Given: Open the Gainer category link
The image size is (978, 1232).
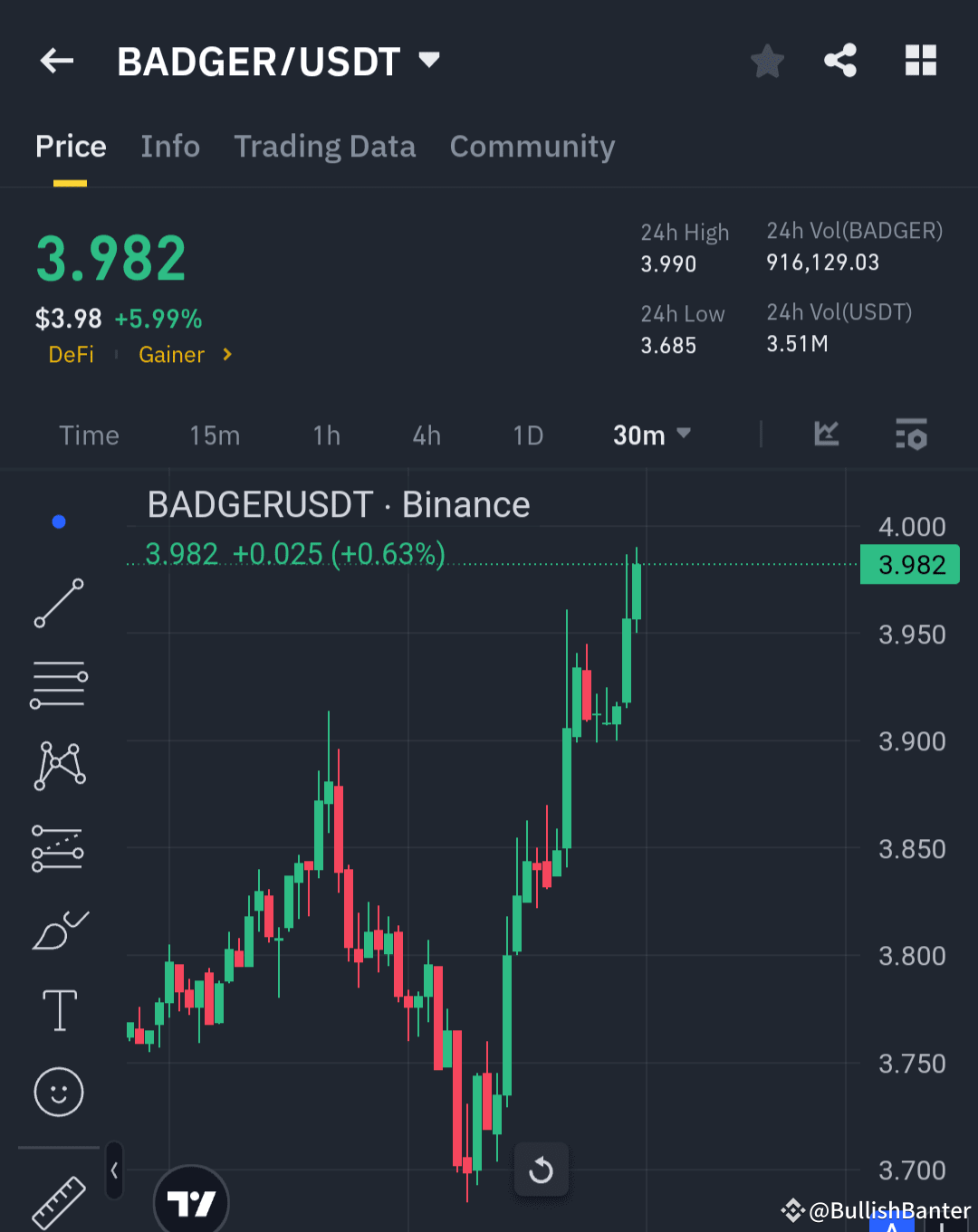Looking at the screenshot, I should point(172,355).
